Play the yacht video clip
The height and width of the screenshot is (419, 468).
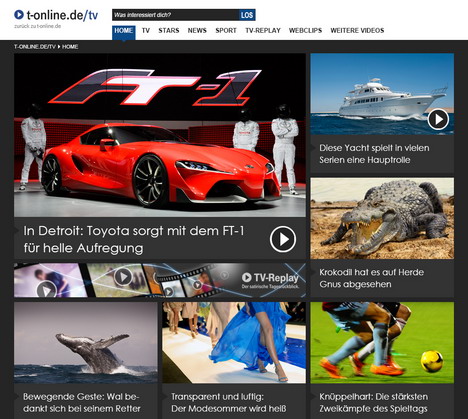438,119
